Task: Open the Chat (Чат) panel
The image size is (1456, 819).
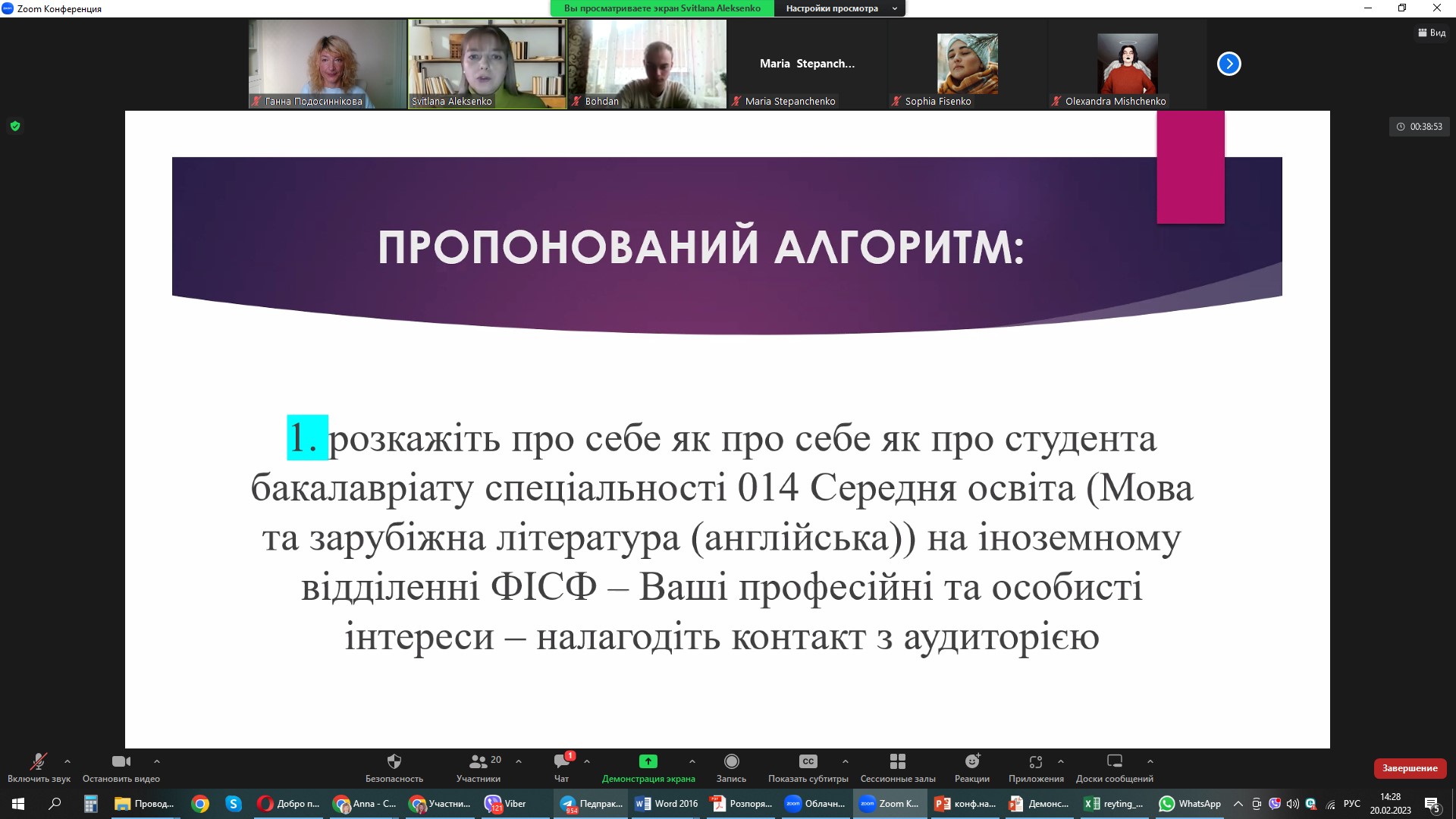Action: point(561,761)
